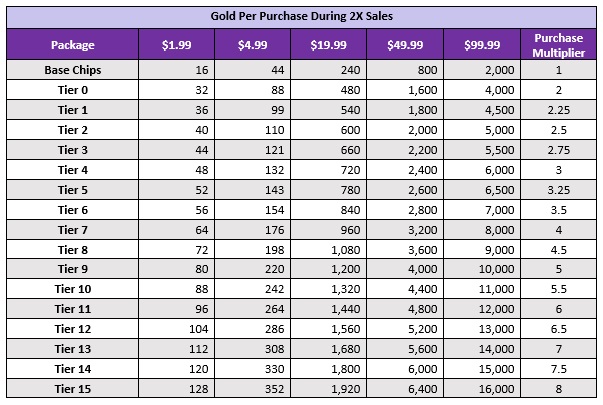Click the 5,200 cell in Tier 12 row
Viewport: 603px width, 405px height.
pyautogui.click(x=405, y=329)
